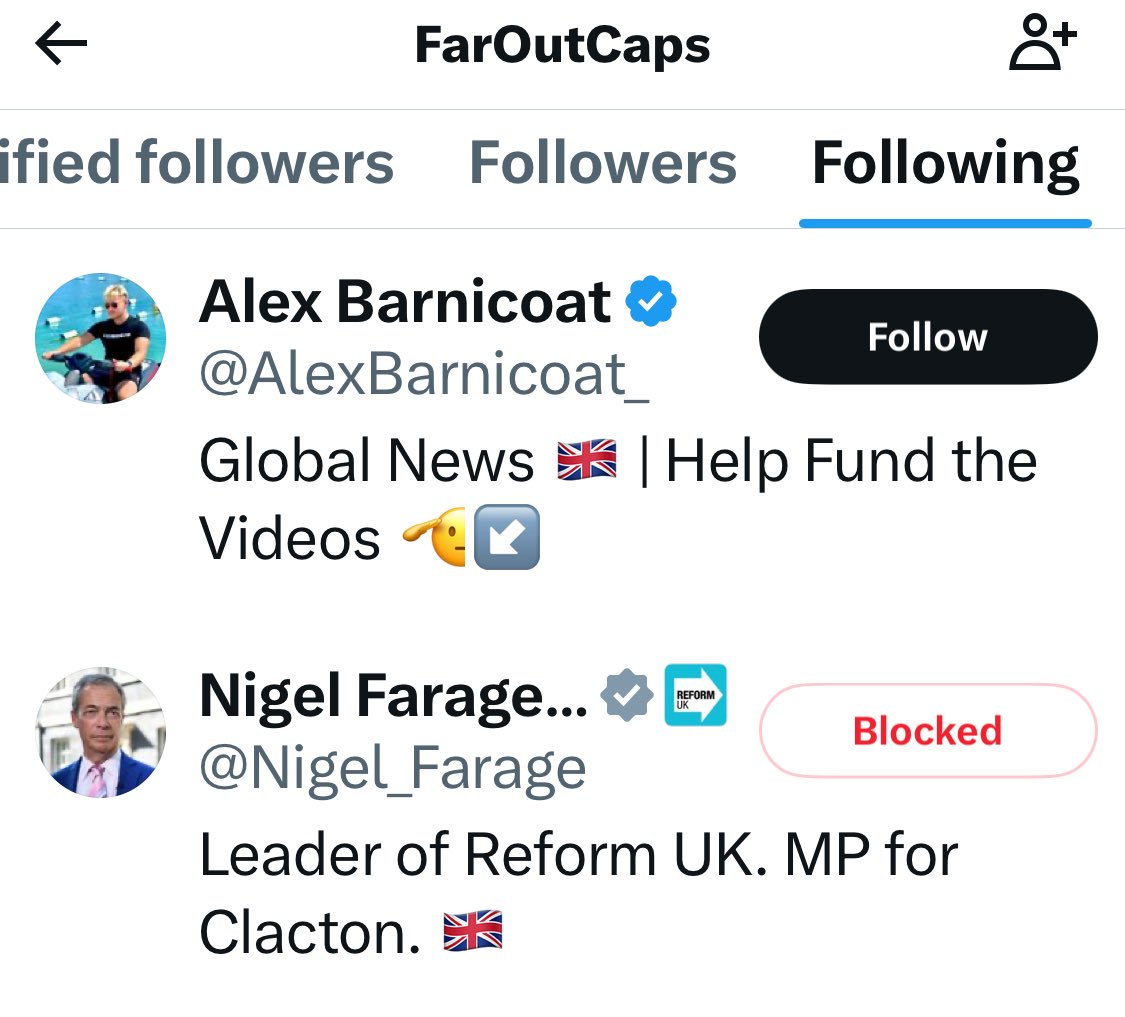Screen dimensions: 1125x1017
Task: Follow Alex Barnicoat
Action: [x=928, y=337]
